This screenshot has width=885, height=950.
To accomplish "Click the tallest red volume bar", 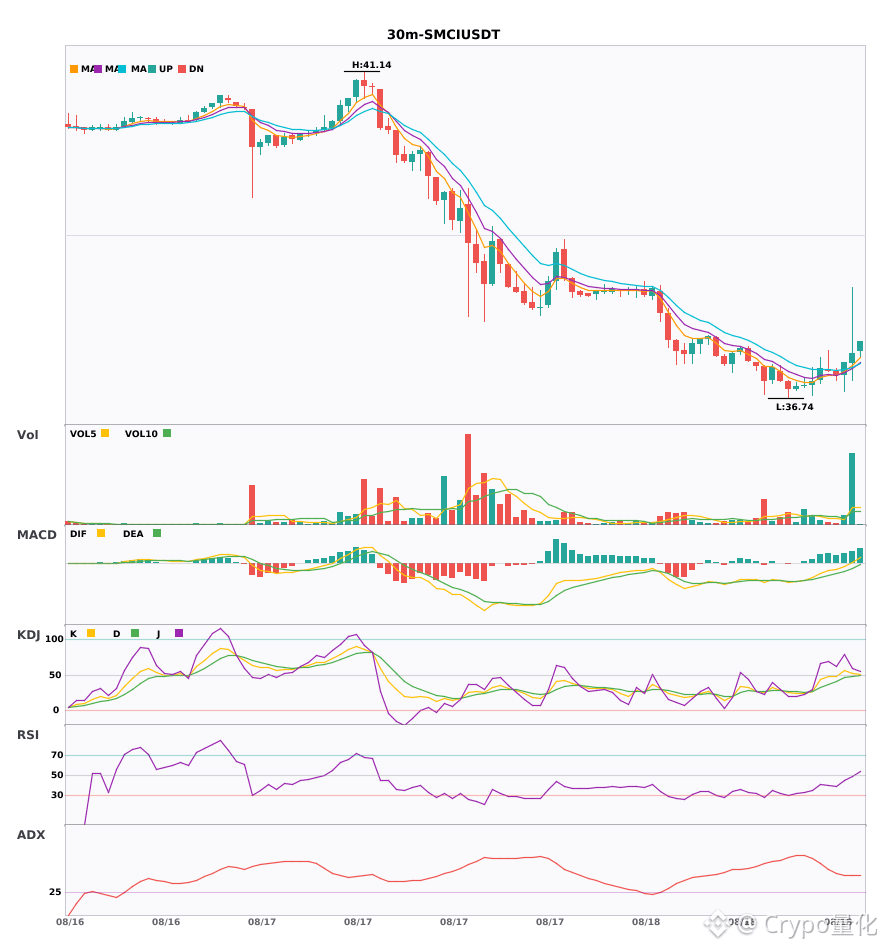I will [468, 479].
